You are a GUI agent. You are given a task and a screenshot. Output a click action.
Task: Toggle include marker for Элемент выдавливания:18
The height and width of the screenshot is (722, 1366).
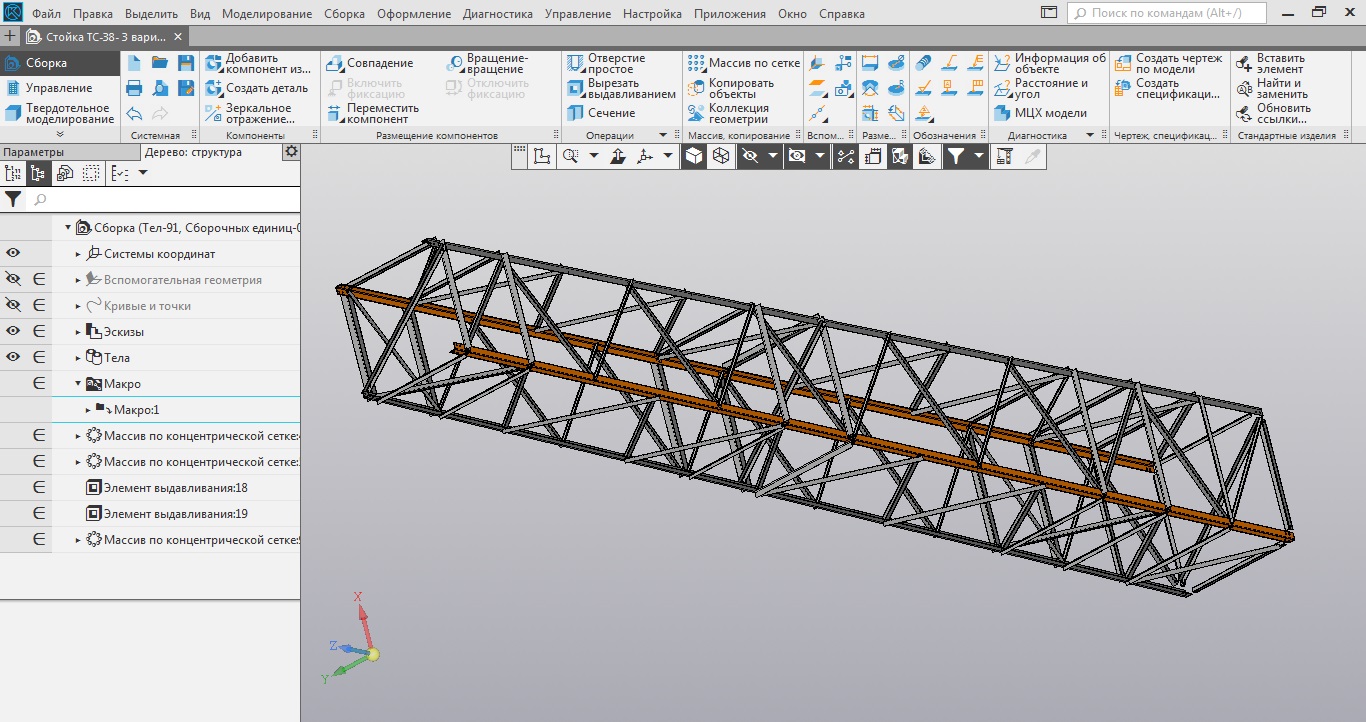tap(40, 487)
